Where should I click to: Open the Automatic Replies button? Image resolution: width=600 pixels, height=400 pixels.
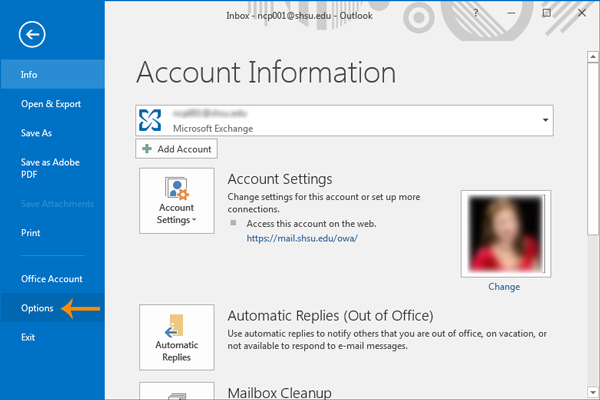(x=177, y=337)
